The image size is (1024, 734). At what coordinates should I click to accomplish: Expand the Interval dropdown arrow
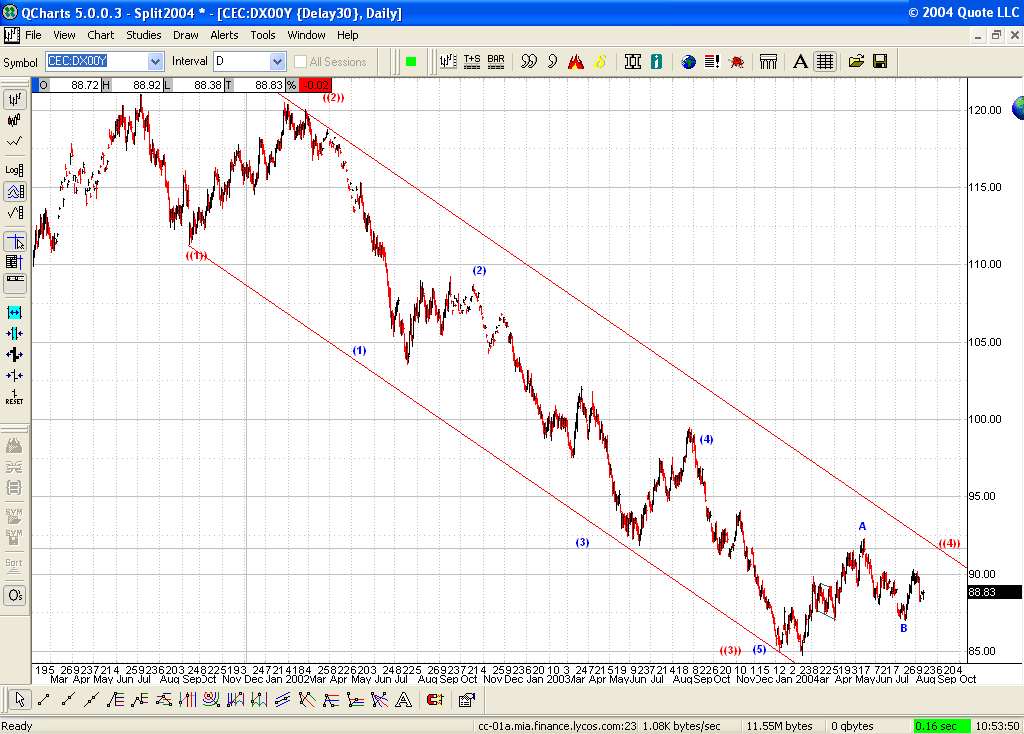[278, 61]
